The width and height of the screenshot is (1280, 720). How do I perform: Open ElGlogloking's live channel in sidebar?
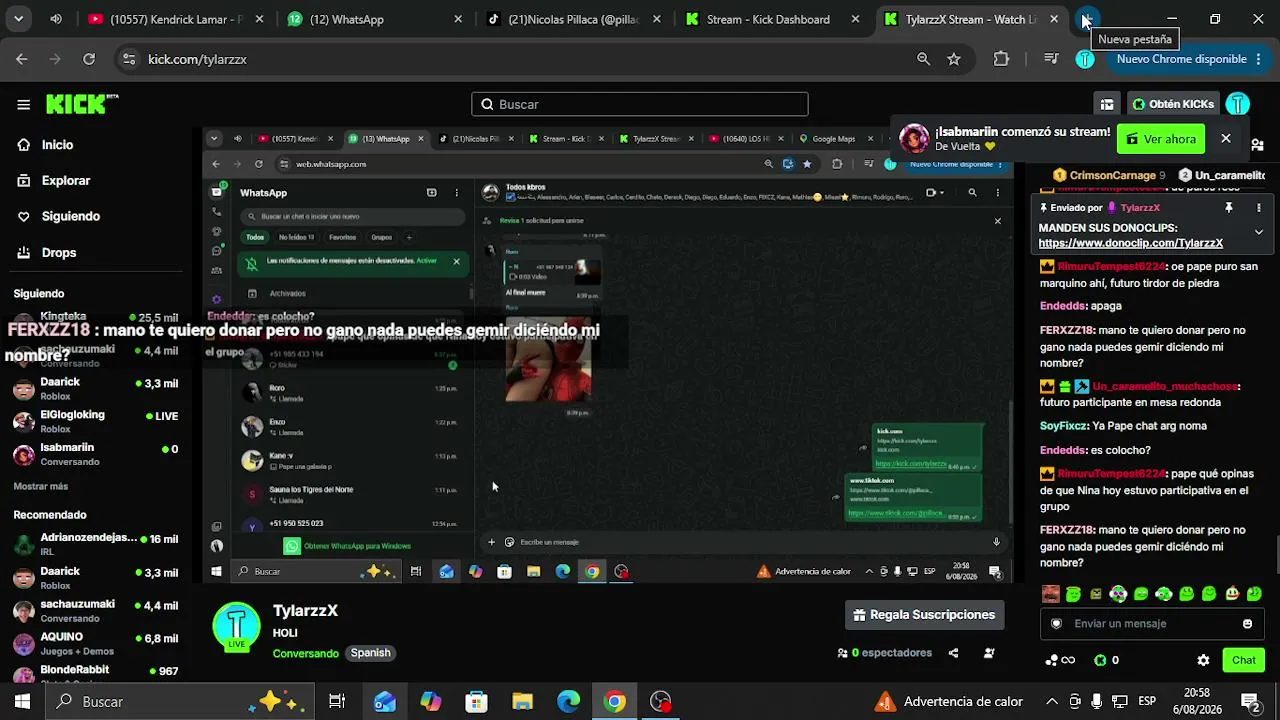click(97, 421)
